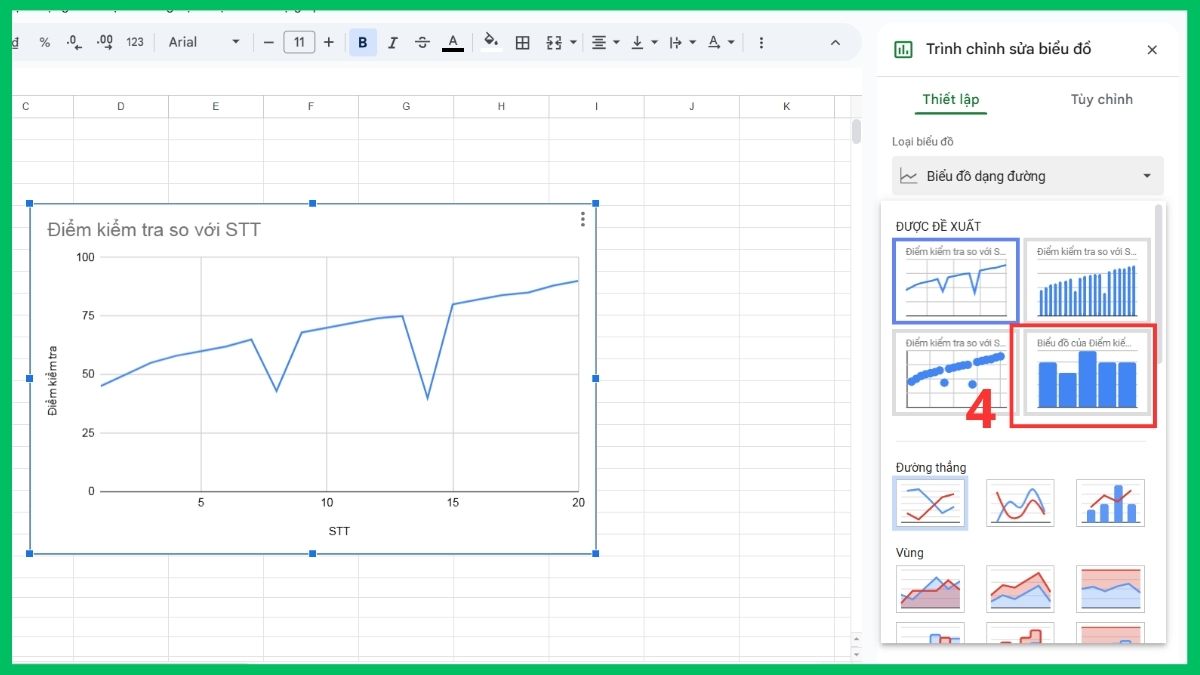
Task: Open the chart's three-dot options menu
Action: pyautogui.click(x=582, y=218)
